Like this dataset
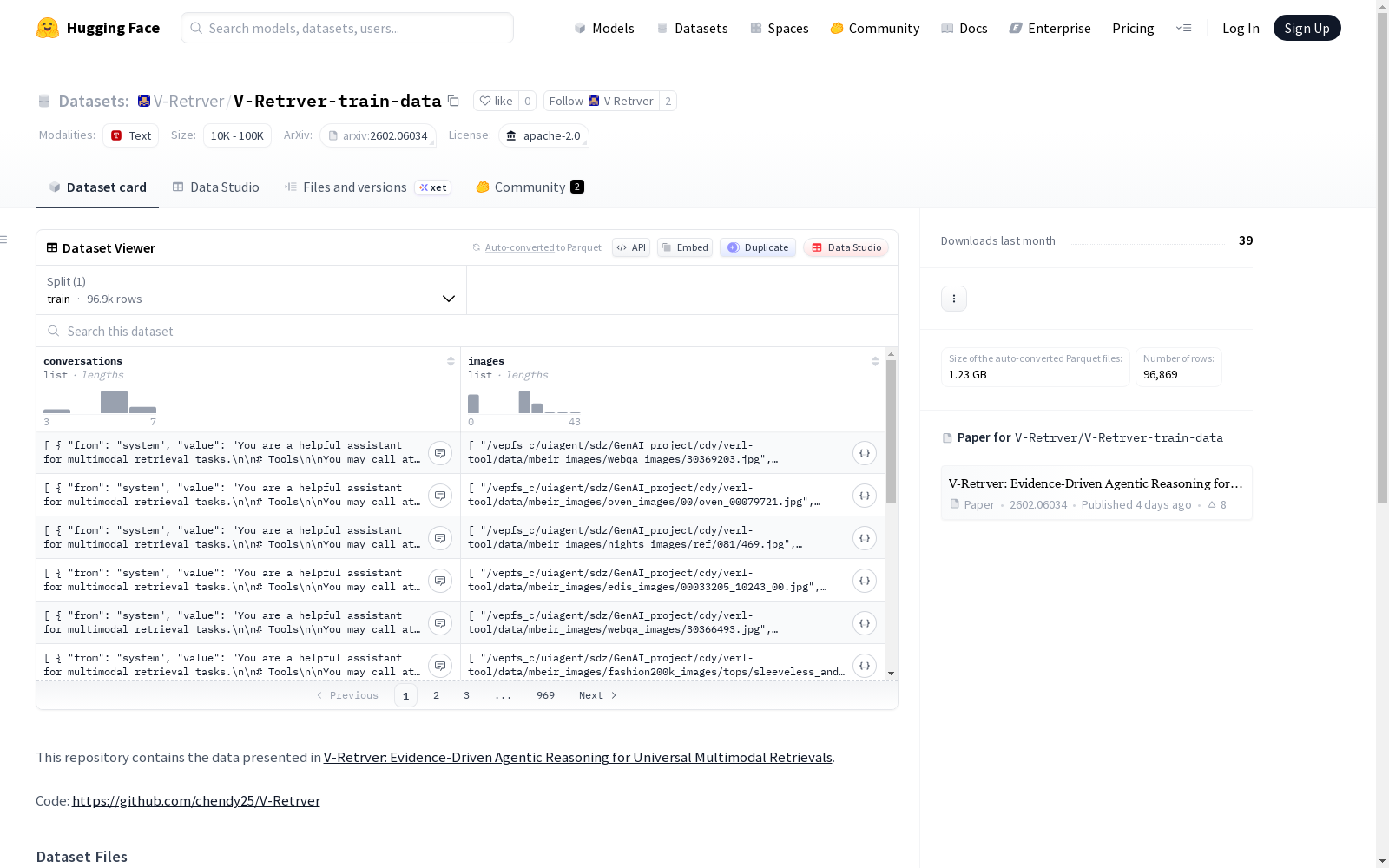Image resolution: width=1389 pixels, height=868 pixels. [496, 101]
